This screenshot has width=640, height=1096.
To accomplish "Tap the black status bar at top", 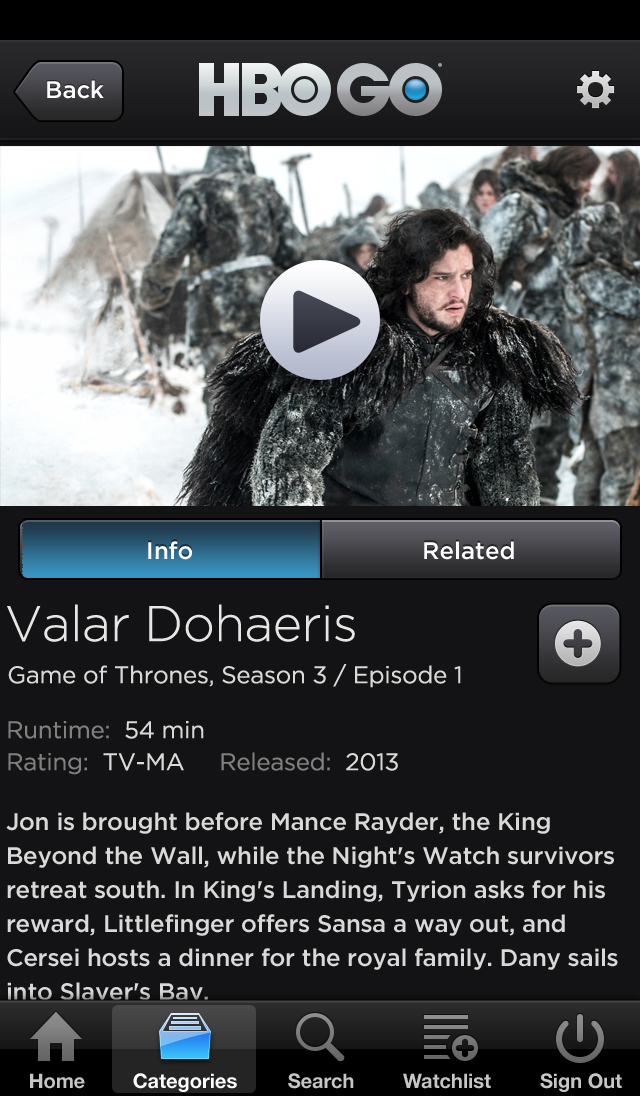I will click(320, 20).
